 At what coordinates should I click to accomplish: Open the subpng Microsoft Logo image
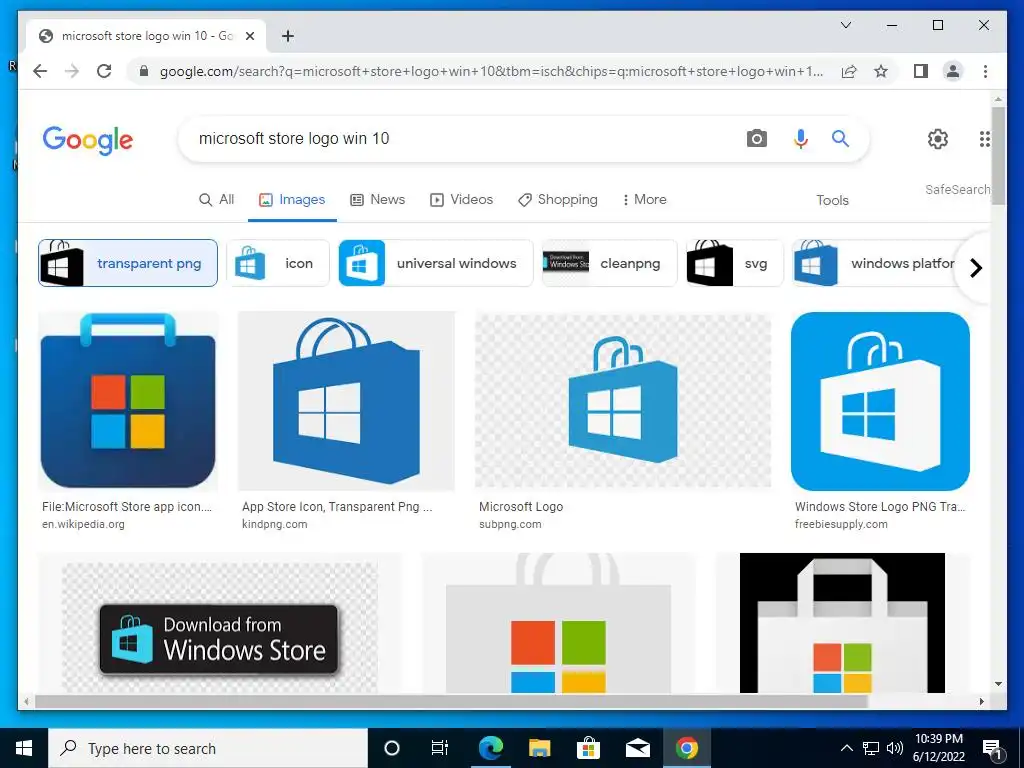point(623,401)
